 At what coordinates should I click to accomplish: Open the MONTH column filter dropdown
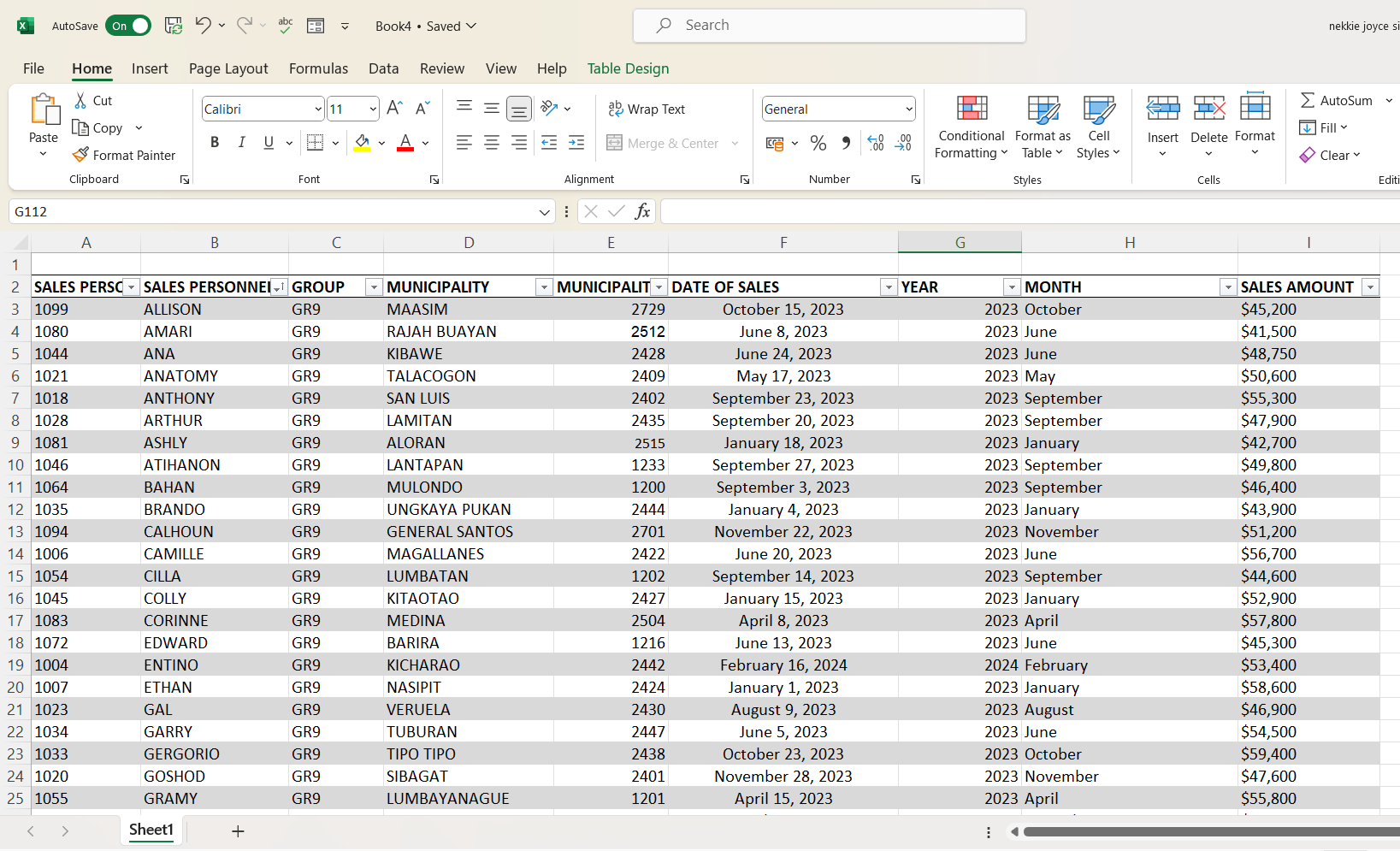(1227, 287)
